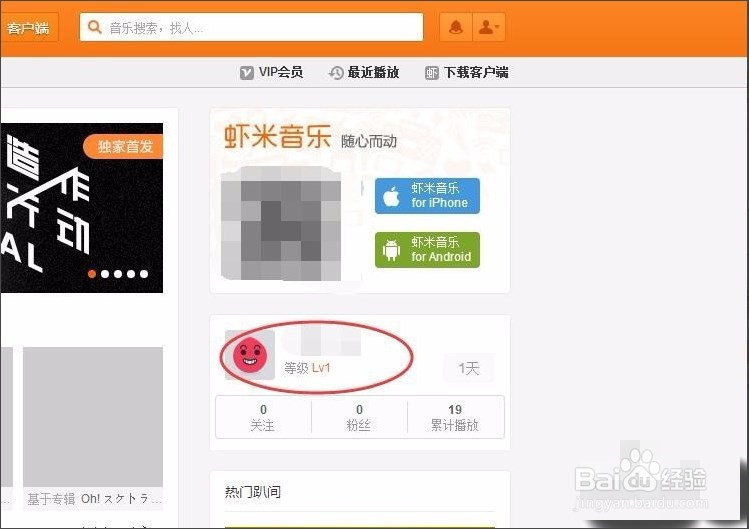This screenshot has width=749, height=529.
Task: Select the fourth carousel dot
Action: point(131,274)
